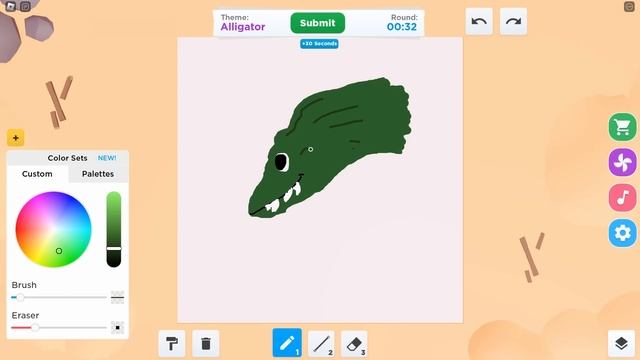Switch to the Custom color tab
The height and width of the screenshot is (360, 640).
point(37,174)
